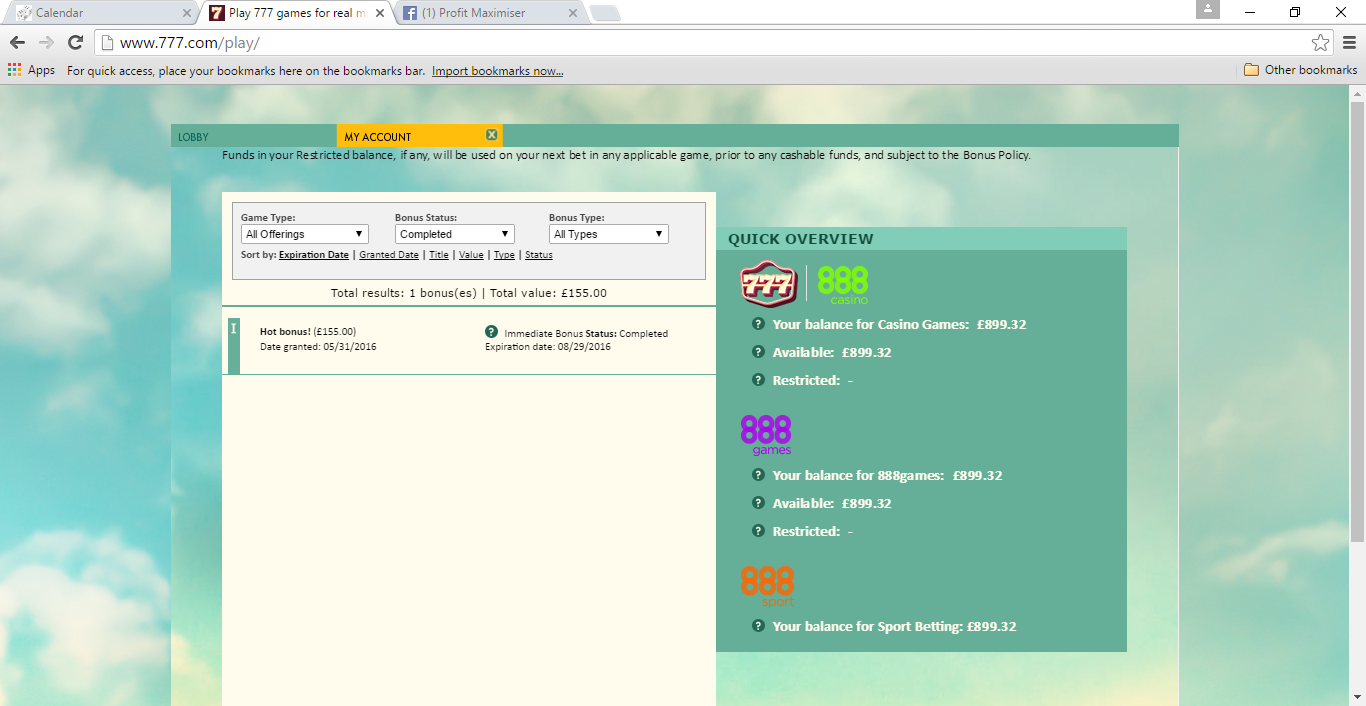Sort bonuses by Type
This screenshot has width=1366, height=706.
coord(504,255)
